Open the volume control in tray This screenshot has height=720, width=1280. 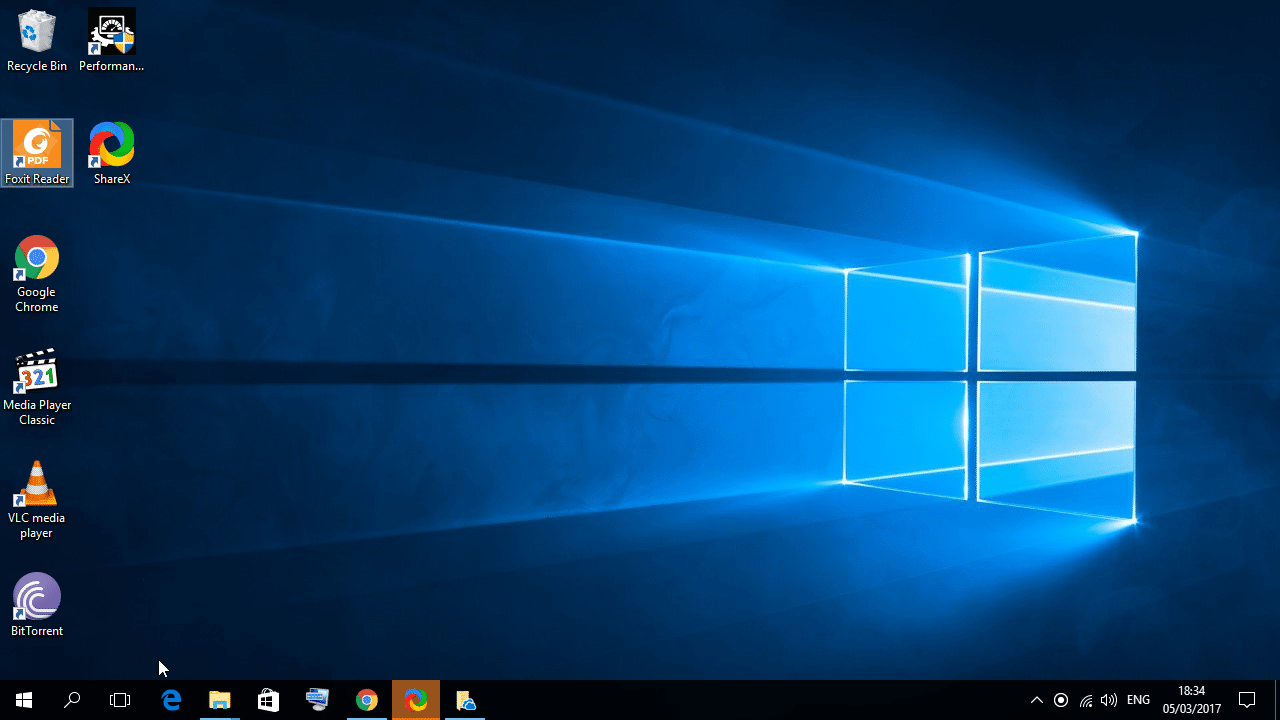(1109, 700)
